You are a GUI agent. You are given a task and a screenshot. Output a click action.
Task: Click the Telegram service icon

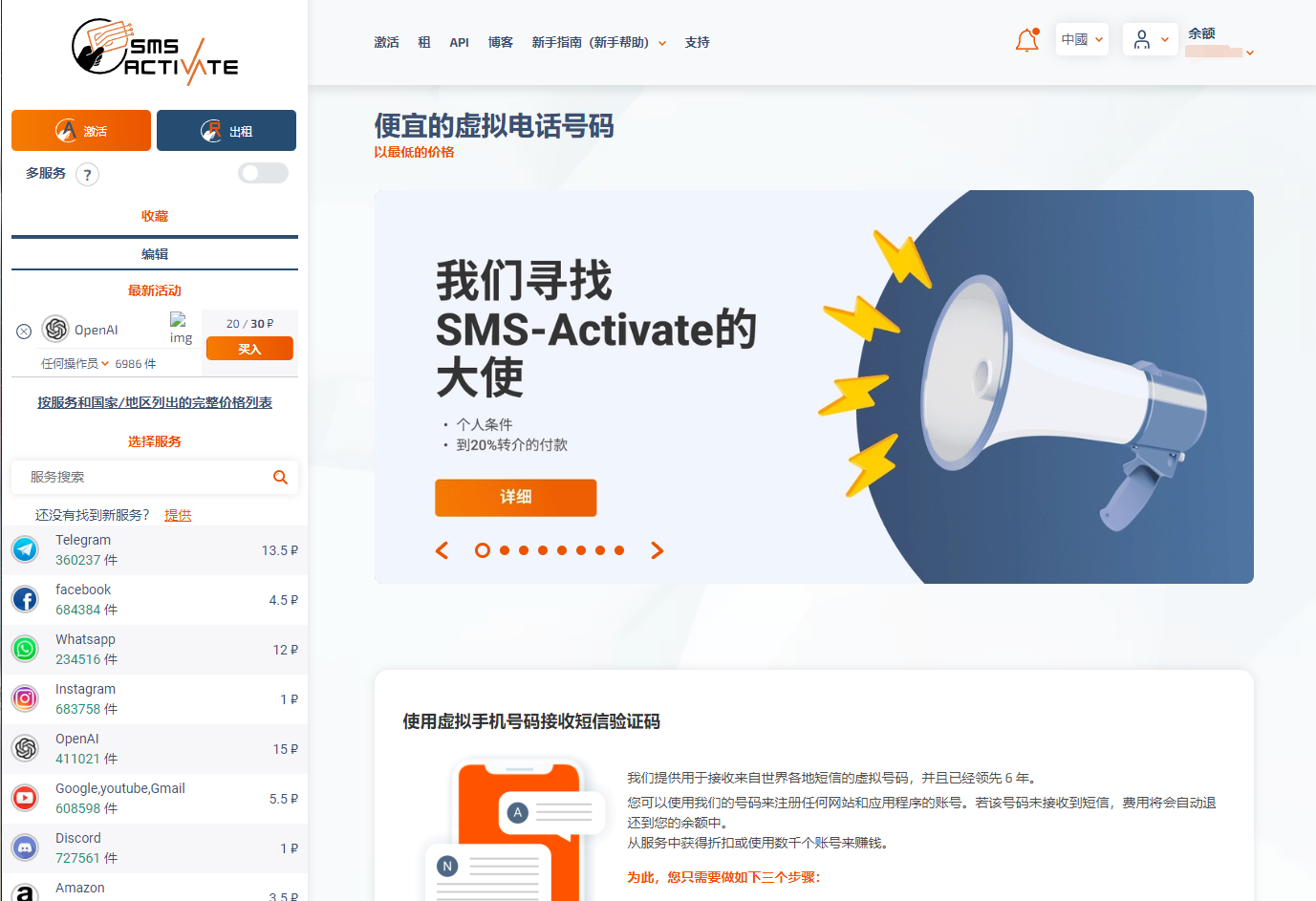[25, 549]
